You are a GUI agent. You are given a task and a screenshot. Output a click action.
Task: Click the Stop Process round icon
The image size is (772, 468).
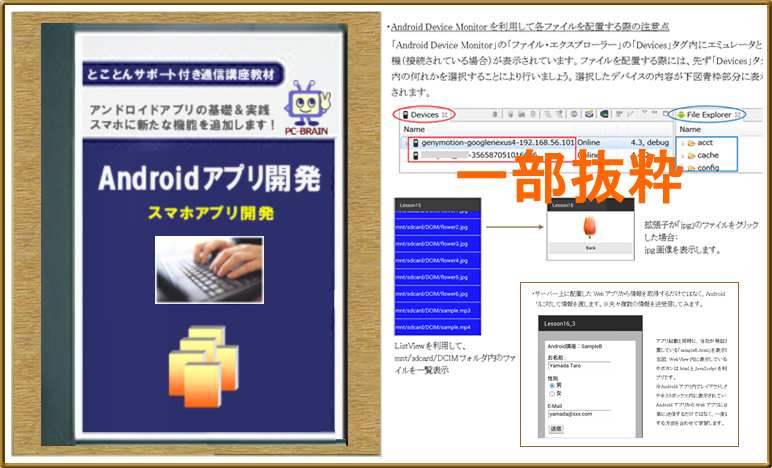[x=574, y=115]
